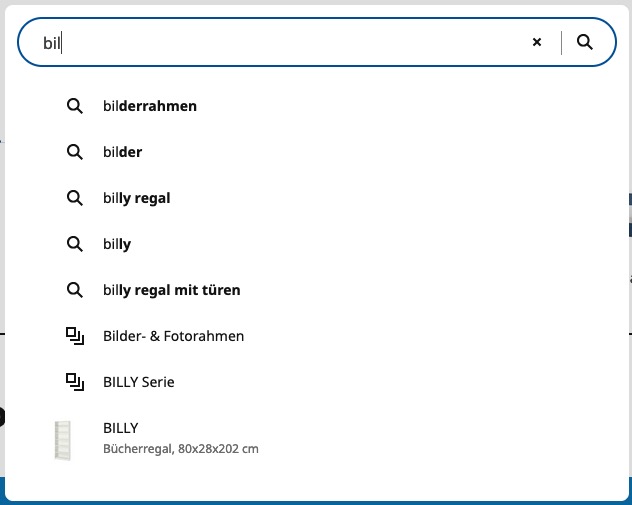Open the BILLY product title link

tap(121, 428)
